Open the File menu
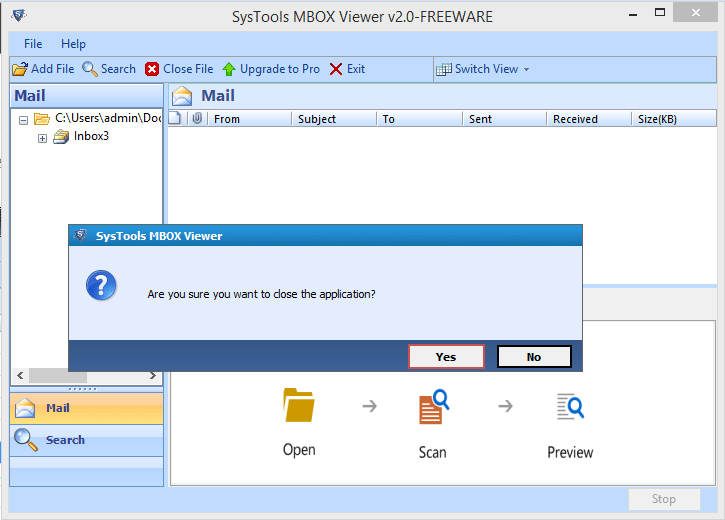The width and height of the screenshot is (725, 520). pyautogui.click(x=33, y=44)
